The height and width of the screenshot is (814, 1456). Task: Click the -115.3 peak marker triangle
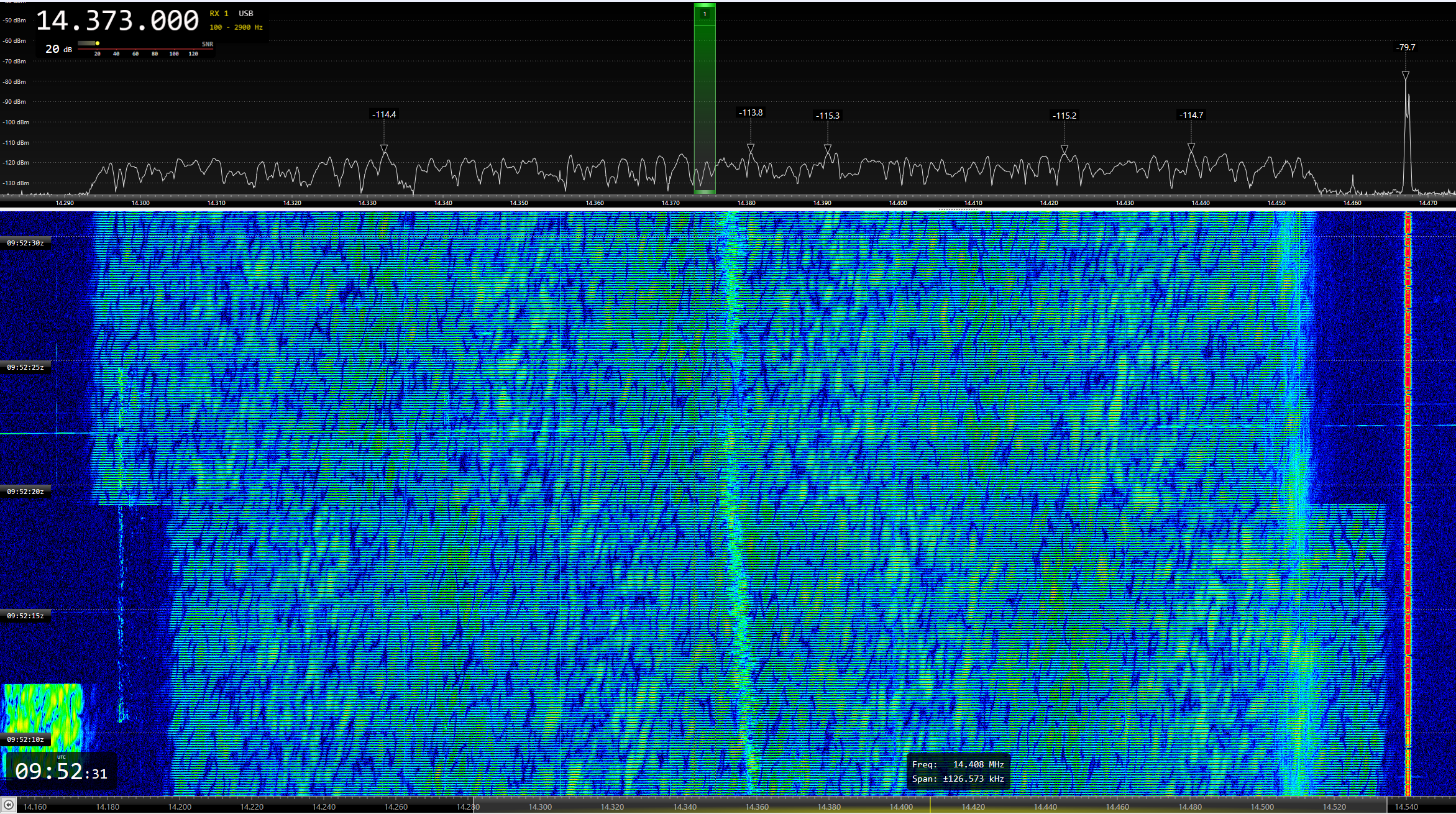pos(828,149)
